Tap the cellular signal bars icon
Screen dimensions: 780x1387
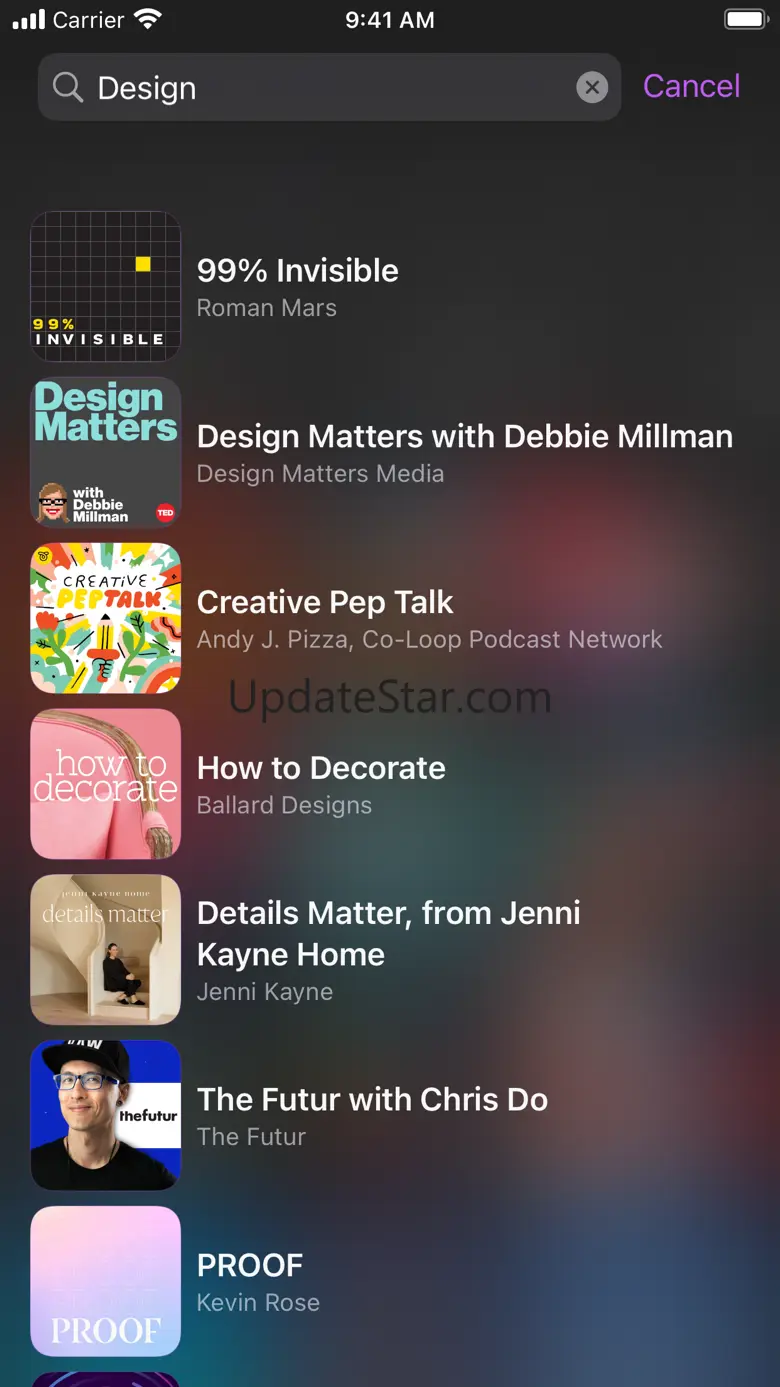coord(28,19)
